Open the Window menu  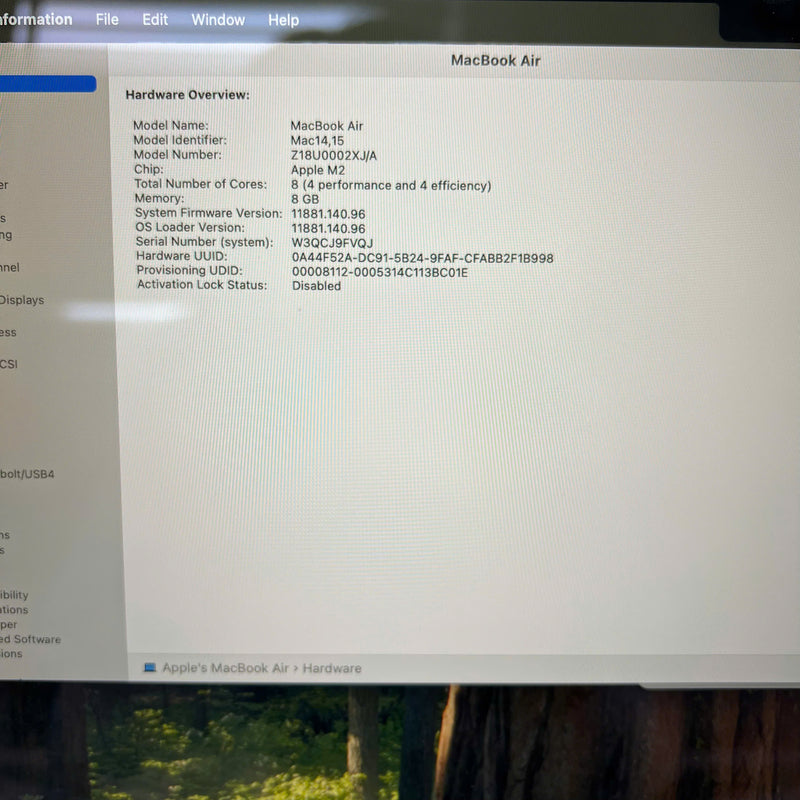218,20
